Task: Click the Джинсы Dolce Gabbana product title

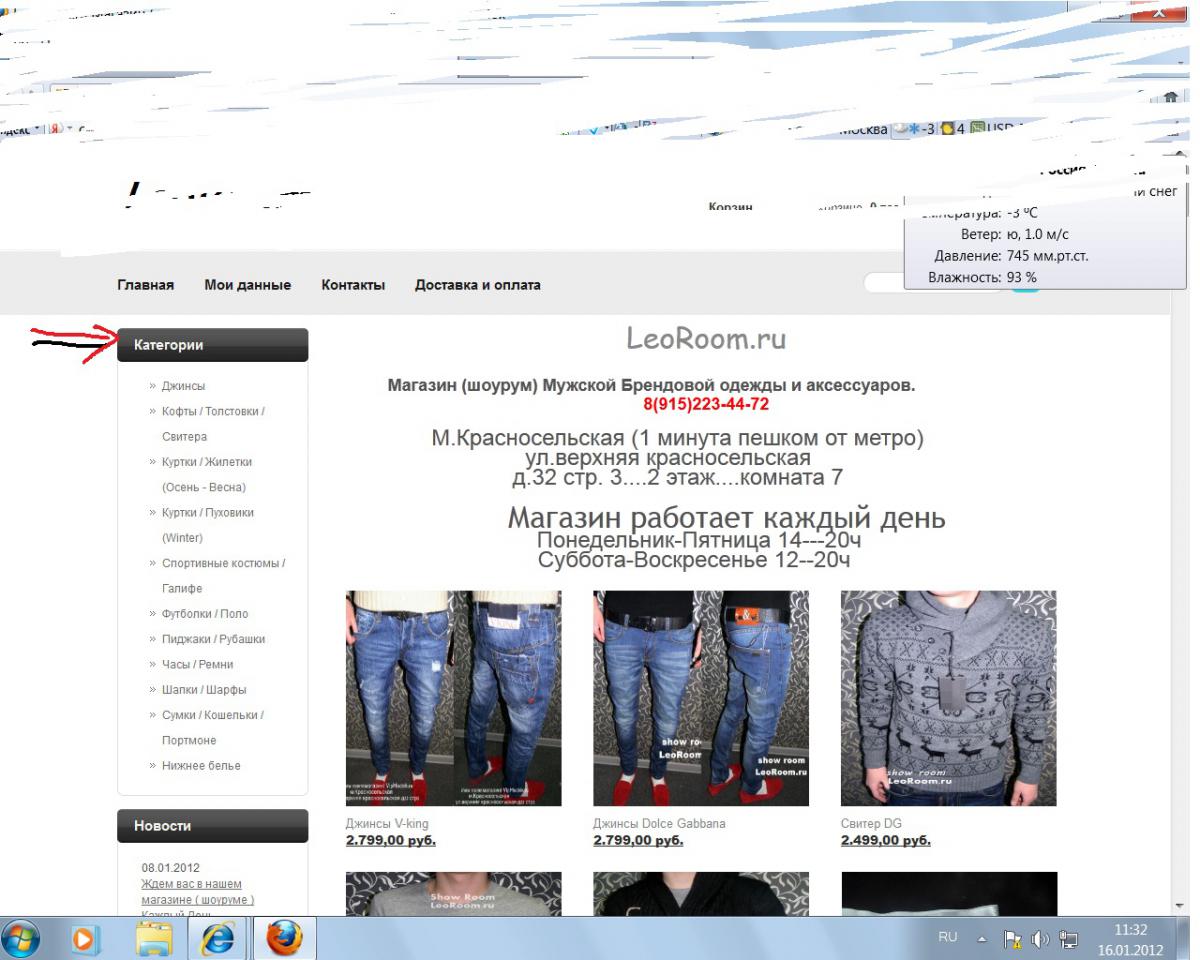Action: [659, 824]
